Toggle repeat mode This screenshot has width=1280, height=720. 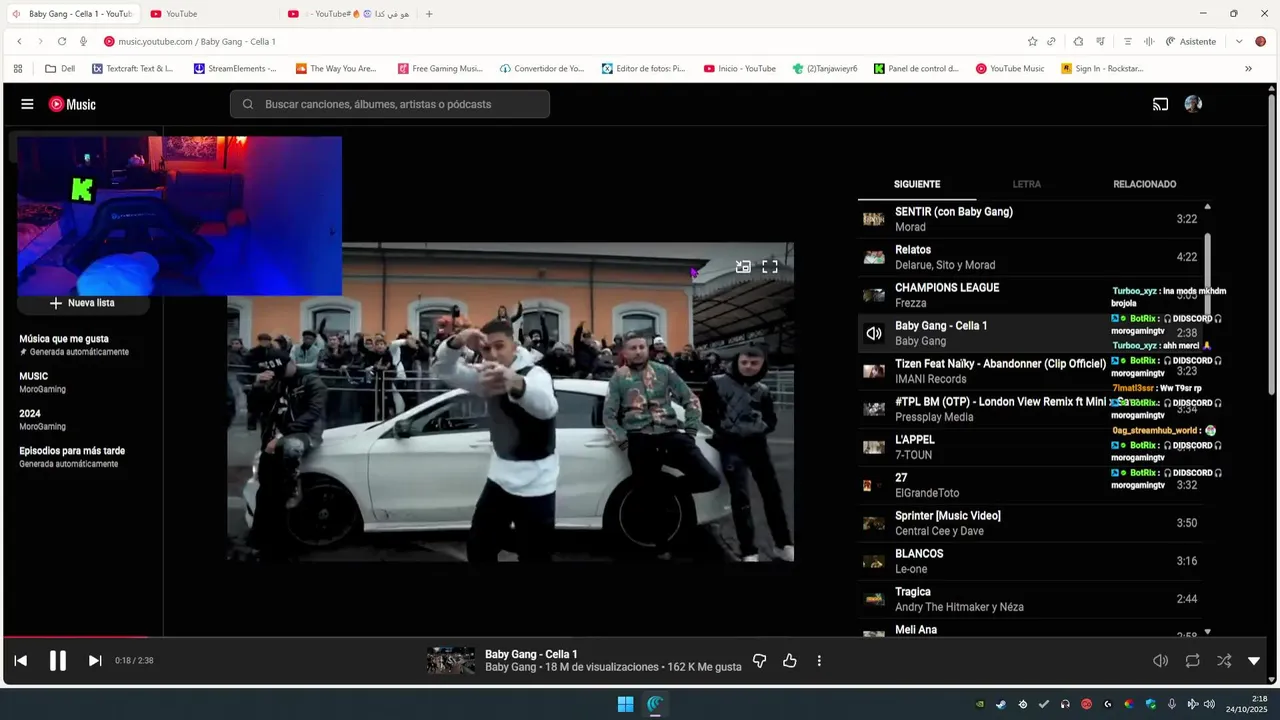click(1193, 660)
